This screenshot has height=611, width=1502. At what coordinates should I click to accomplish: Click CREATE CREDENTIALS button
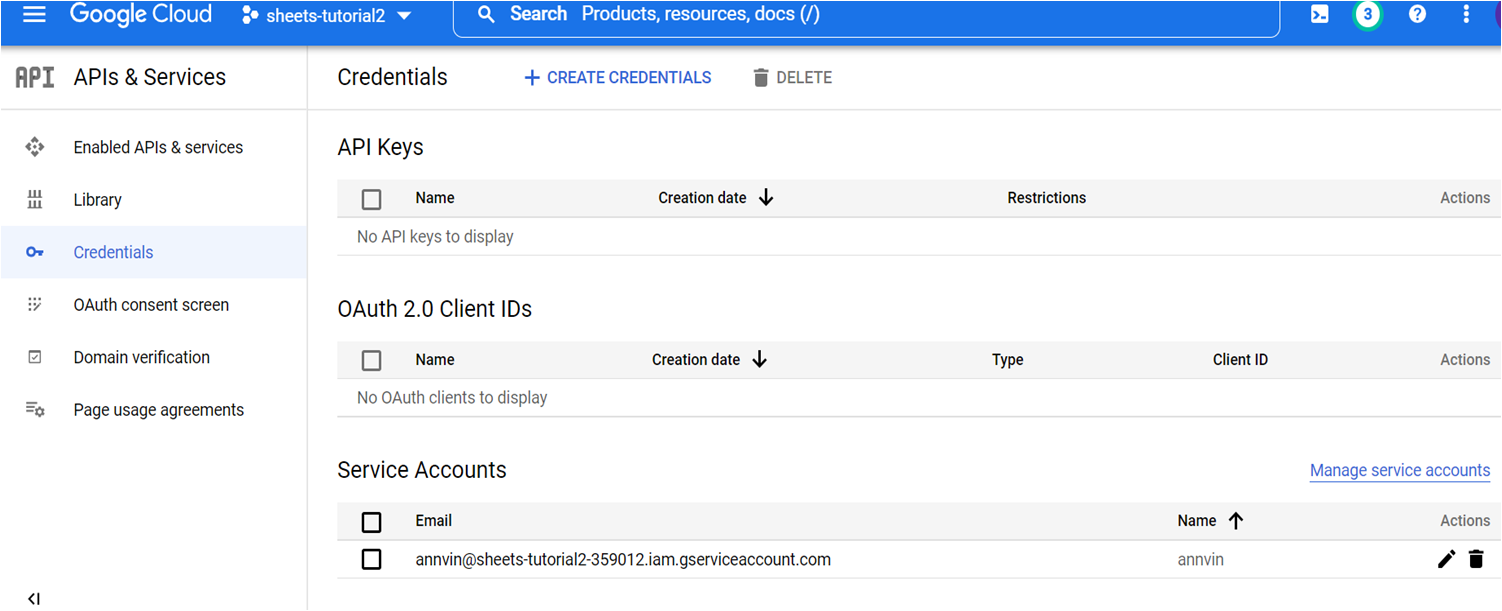[x=617, y=77]
